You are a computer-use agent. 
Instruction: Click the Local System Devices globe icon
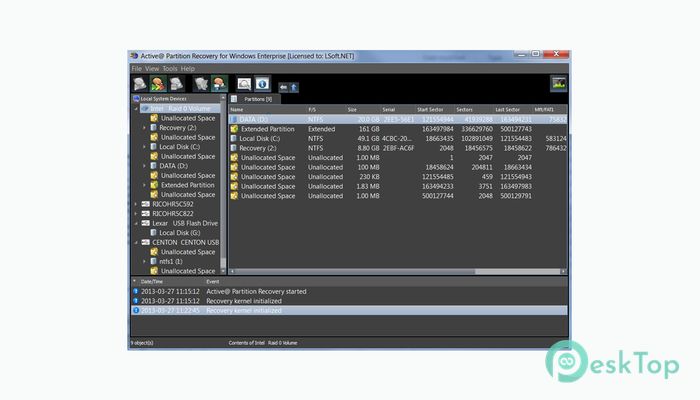coord(136,99)
